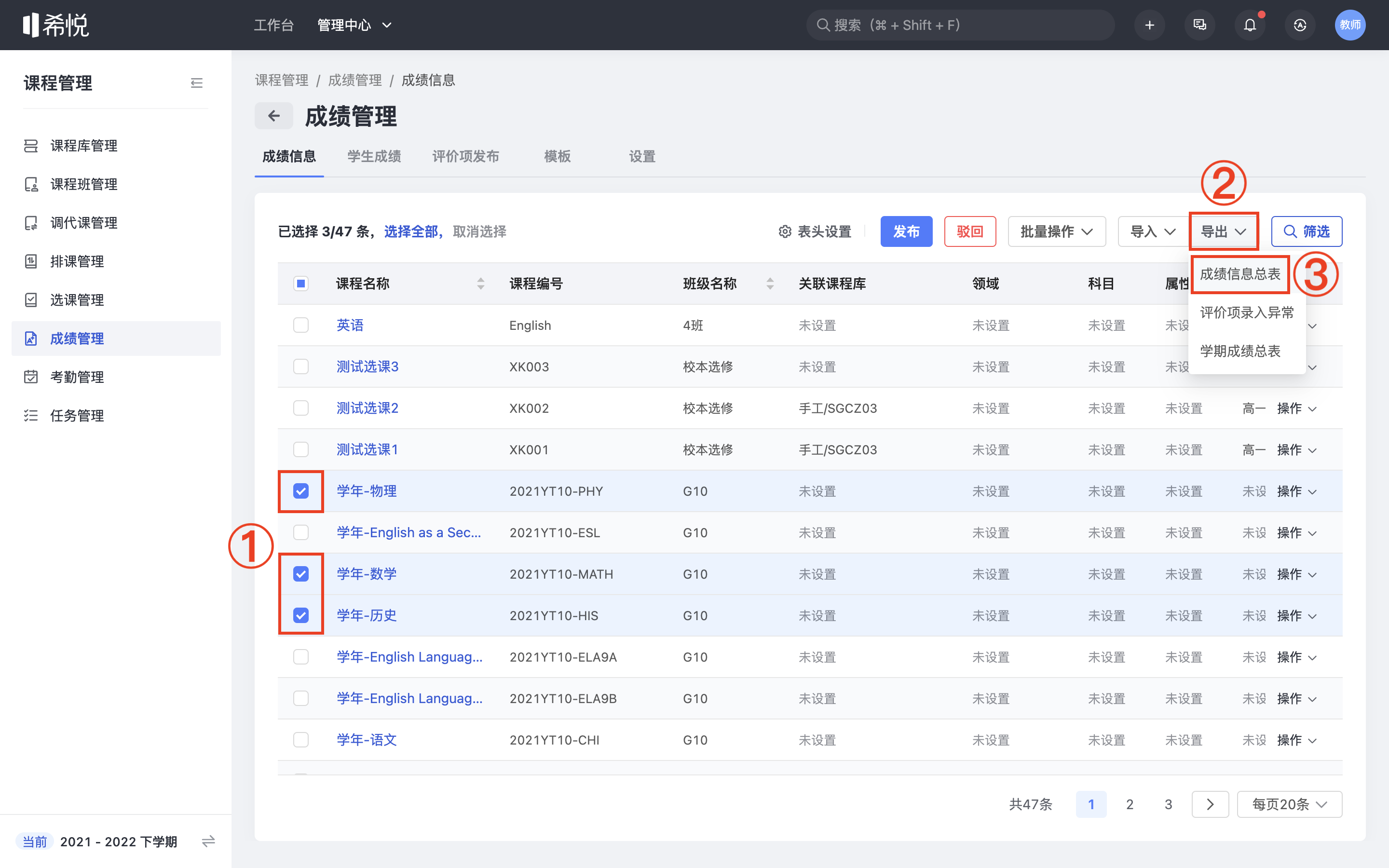Check the 测试选课1 row checkbox

click(301, 449)
